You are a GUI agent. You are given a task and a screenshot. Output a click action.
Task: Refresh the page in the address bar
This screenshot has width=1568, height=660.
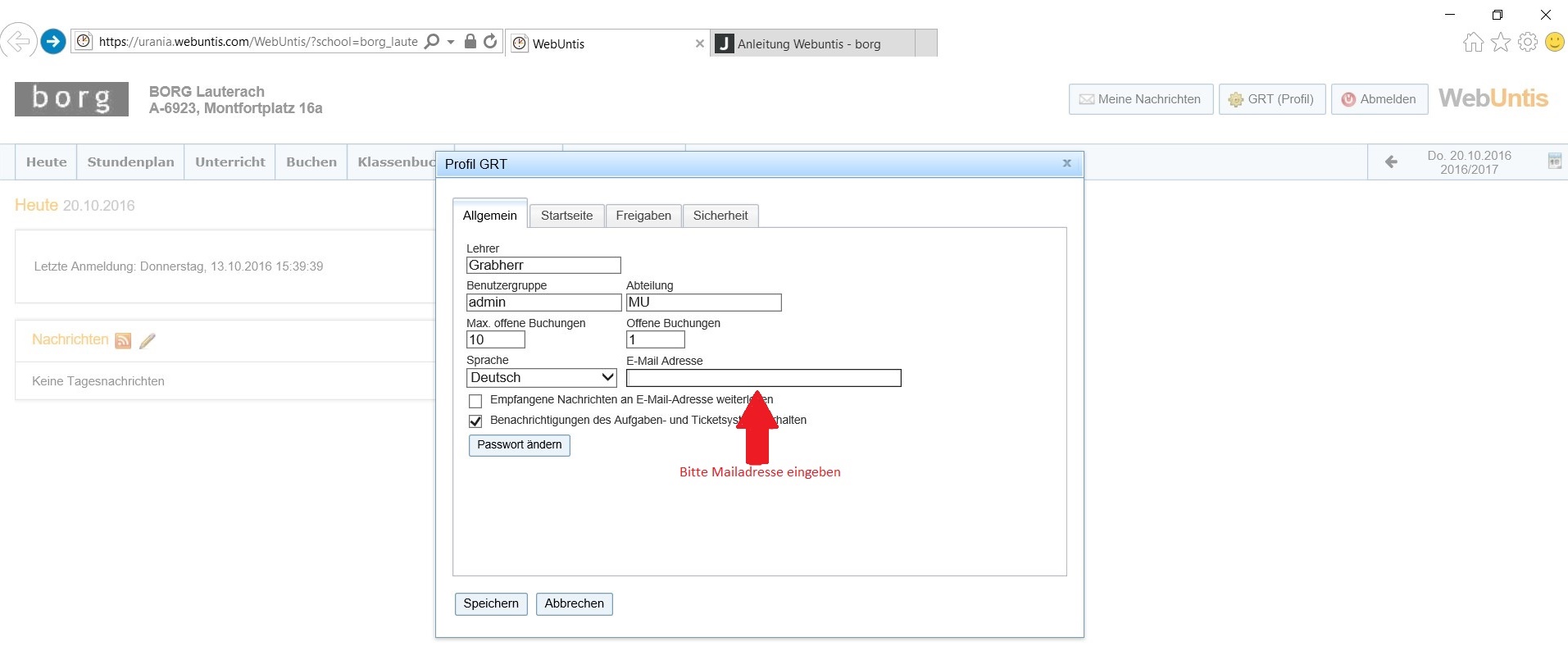click(490, 41)
